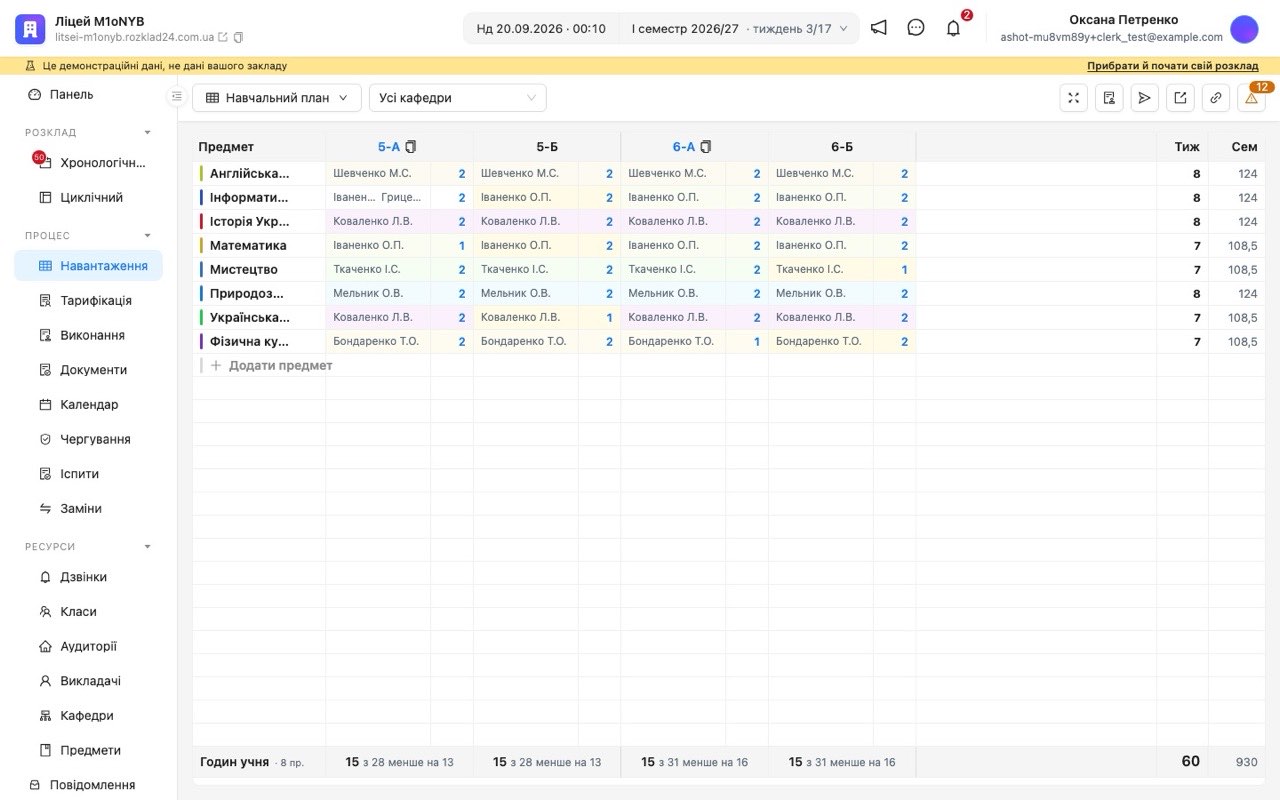Image resolution: width=1280 pixels, height=800 pixels.
Task: Open the semester and week selector dropdown
Action: pyautogui.click(x=739, y=29)
